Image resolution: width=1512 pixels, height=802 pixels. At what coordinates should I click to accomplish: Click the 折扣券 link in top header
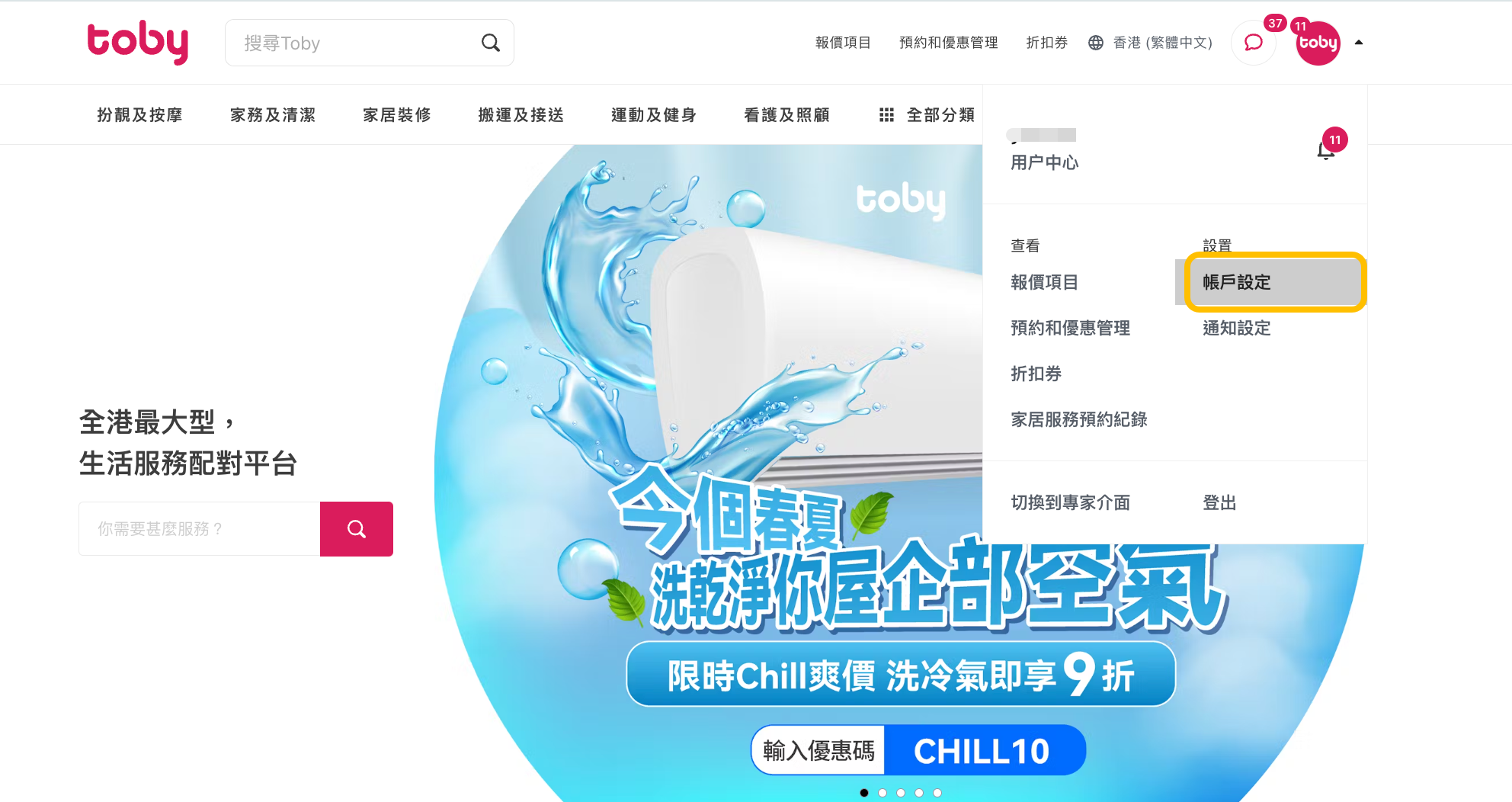pos(1046,43)
